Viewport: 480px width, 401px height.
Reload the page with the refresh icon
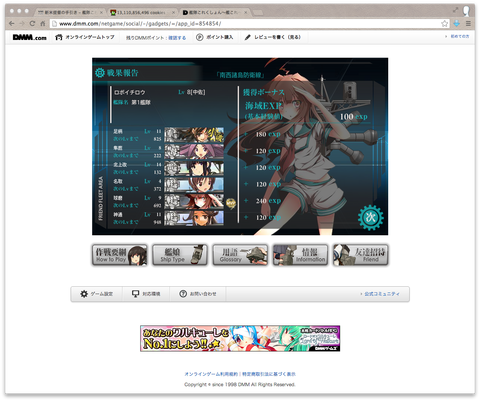coord(32,23)
